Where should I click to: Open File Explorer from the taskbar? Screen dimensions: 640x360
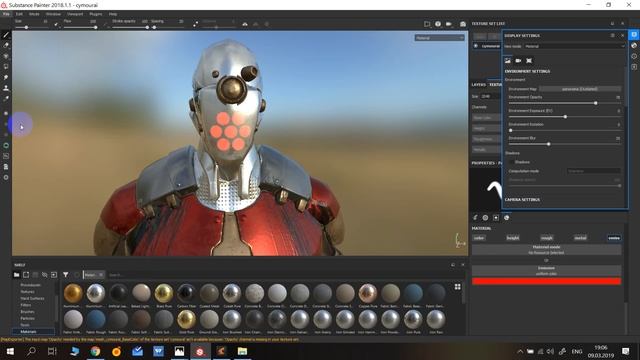(x=242, y=351)
